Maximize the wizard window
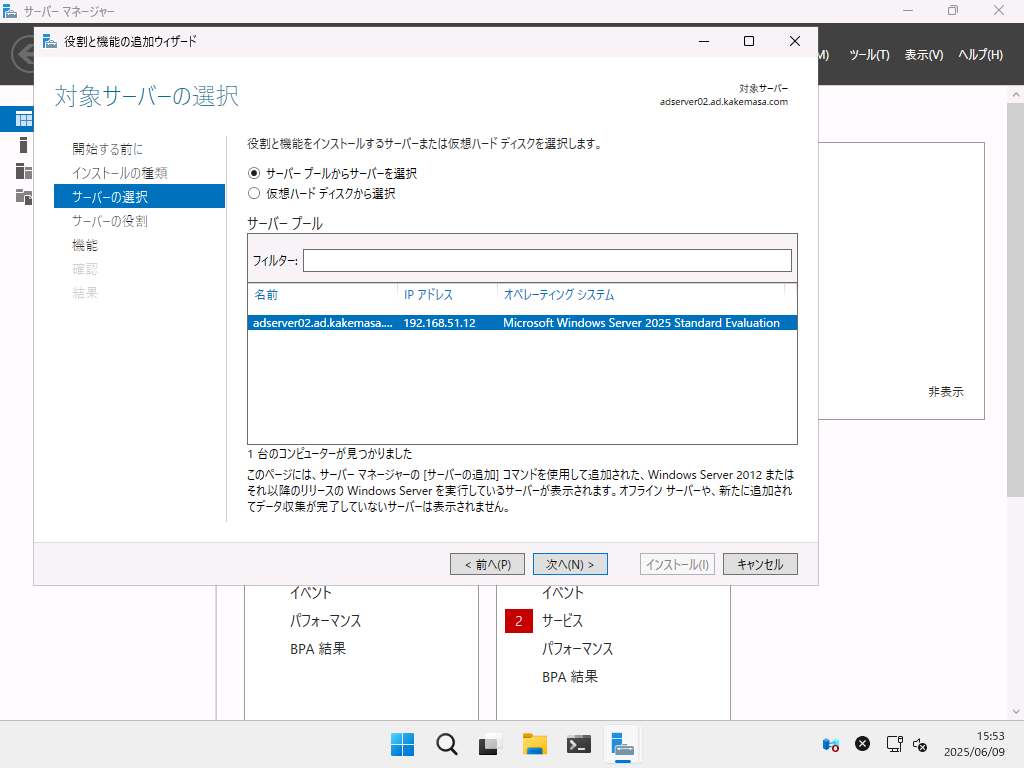The image size is (1024, 768). (x=749, y=41)
